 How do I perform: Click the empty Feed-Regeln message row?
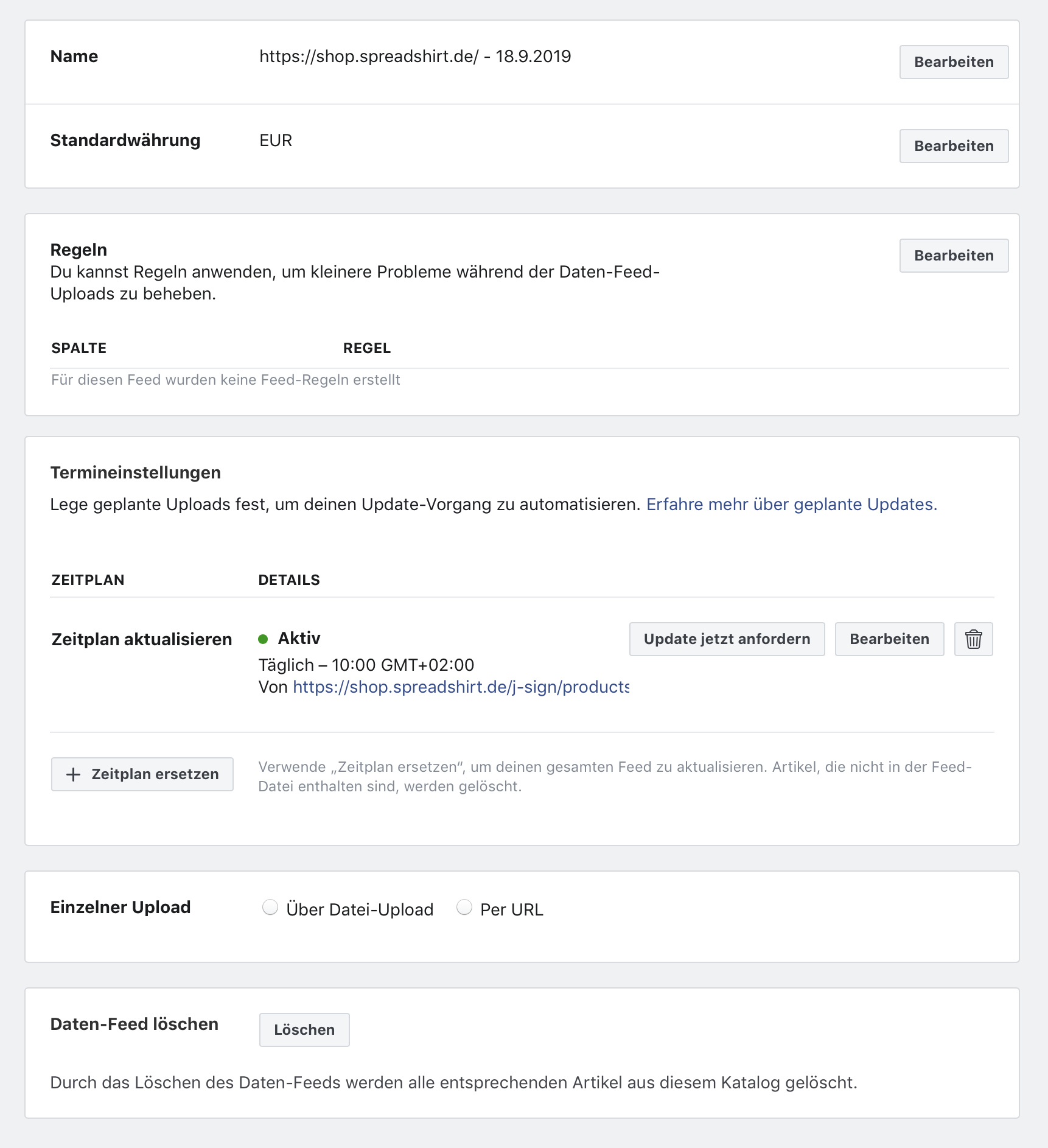click(x=226, y=380)
